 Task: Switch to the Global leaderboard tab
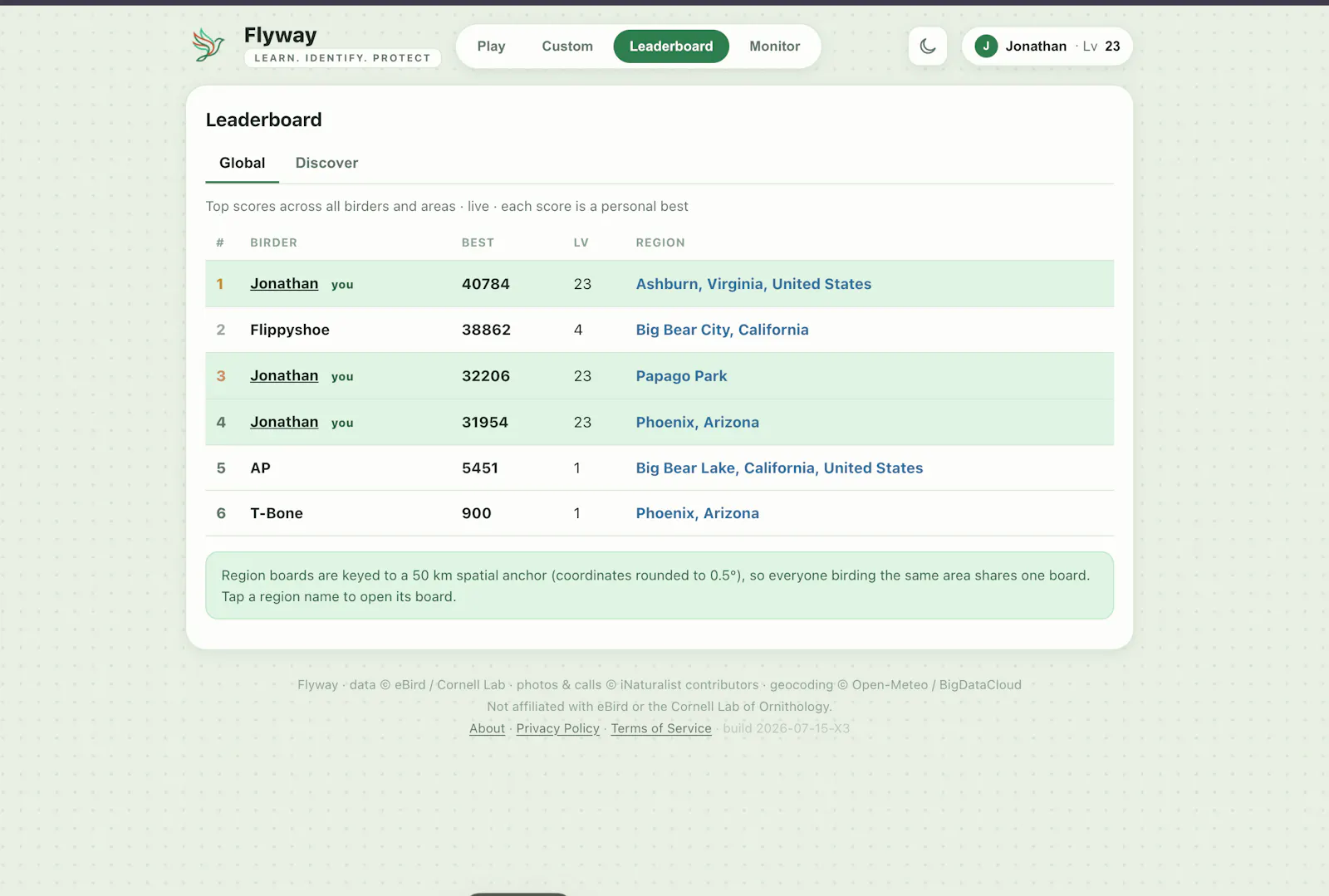point(243,163)
